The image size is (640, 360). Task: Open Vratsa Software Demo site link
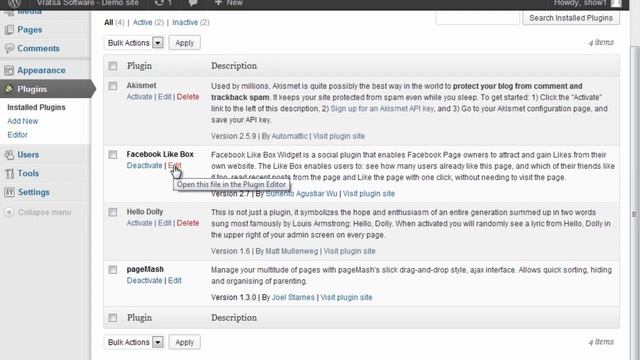(87, 3)
